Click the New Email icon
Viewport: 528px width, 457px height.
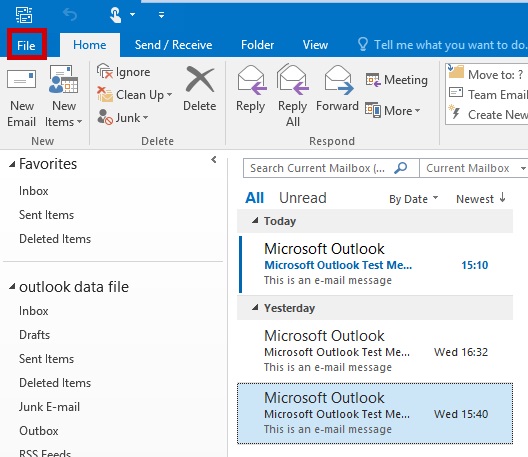click(x=22, y=79)
